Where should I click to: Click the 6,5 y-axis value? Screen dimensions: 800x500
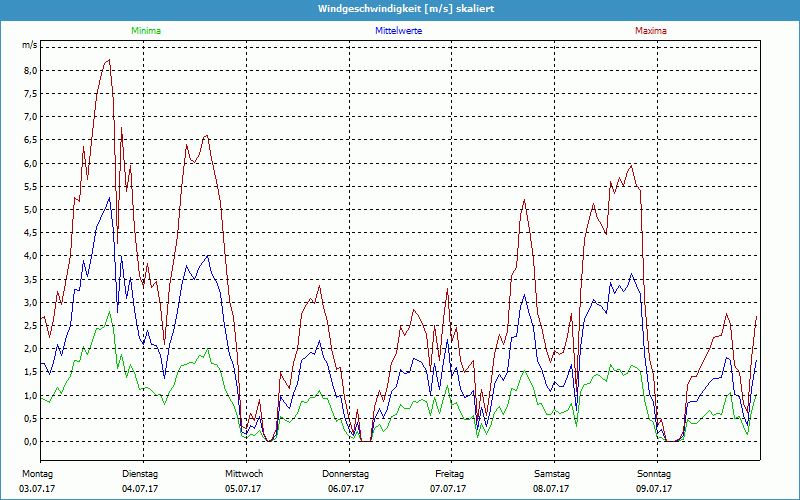tap(31, 140)
